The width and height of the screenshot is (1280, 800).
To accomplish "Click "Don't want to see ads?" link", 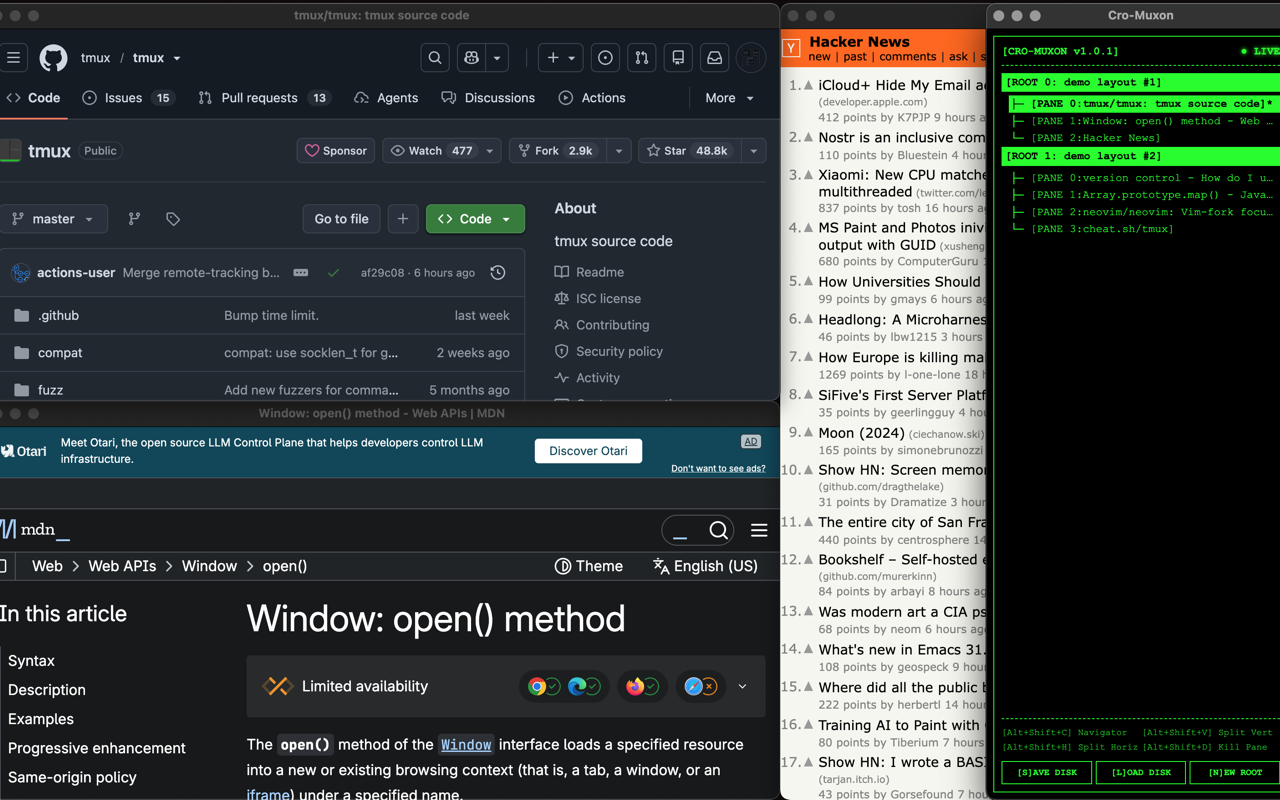I will (x=718, y=468).
